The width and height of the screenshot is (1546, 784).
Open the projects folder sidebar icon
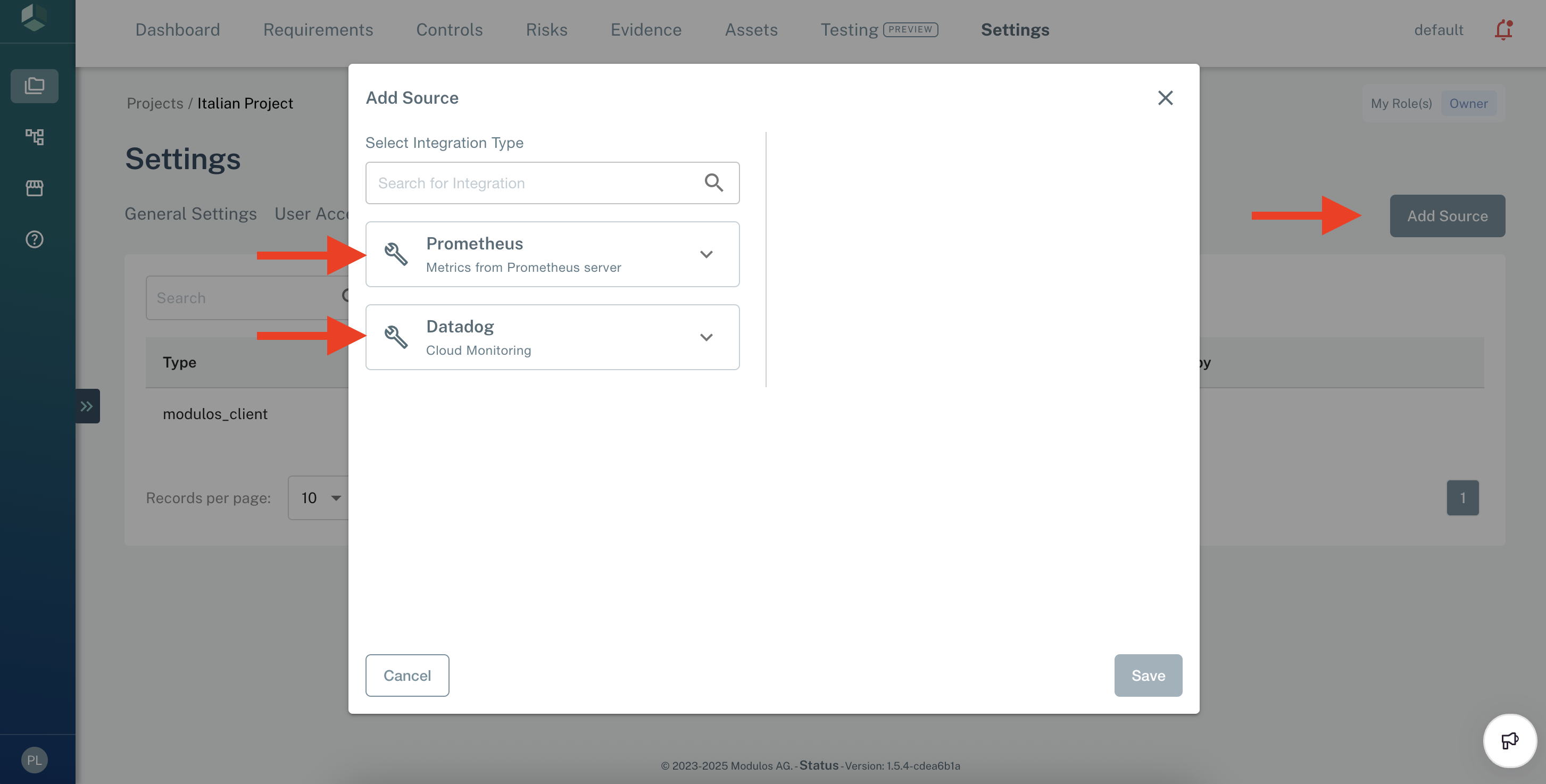pos(34,86)
